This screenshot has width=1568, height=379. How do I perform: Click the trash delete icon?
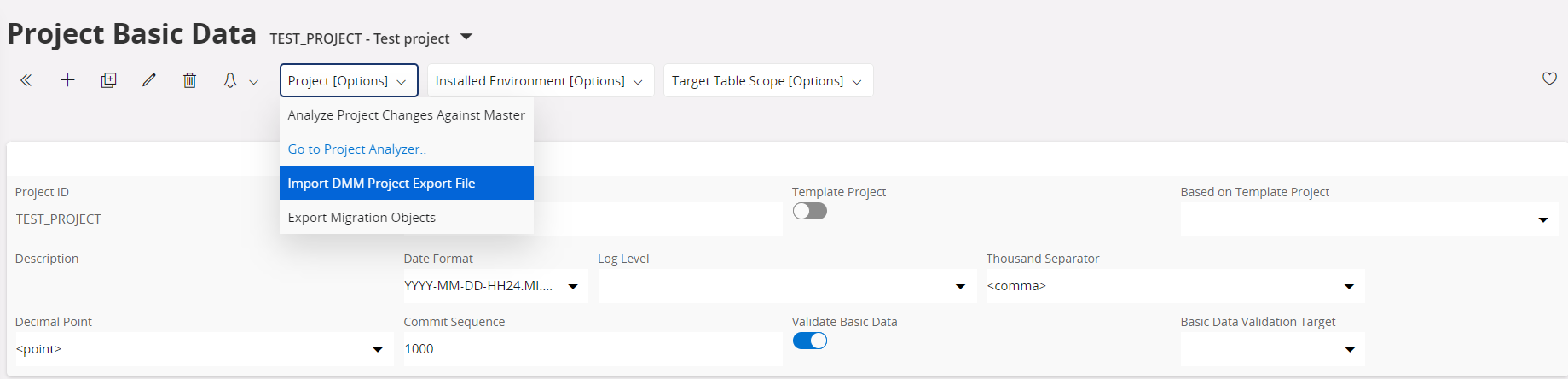[189, 80]
